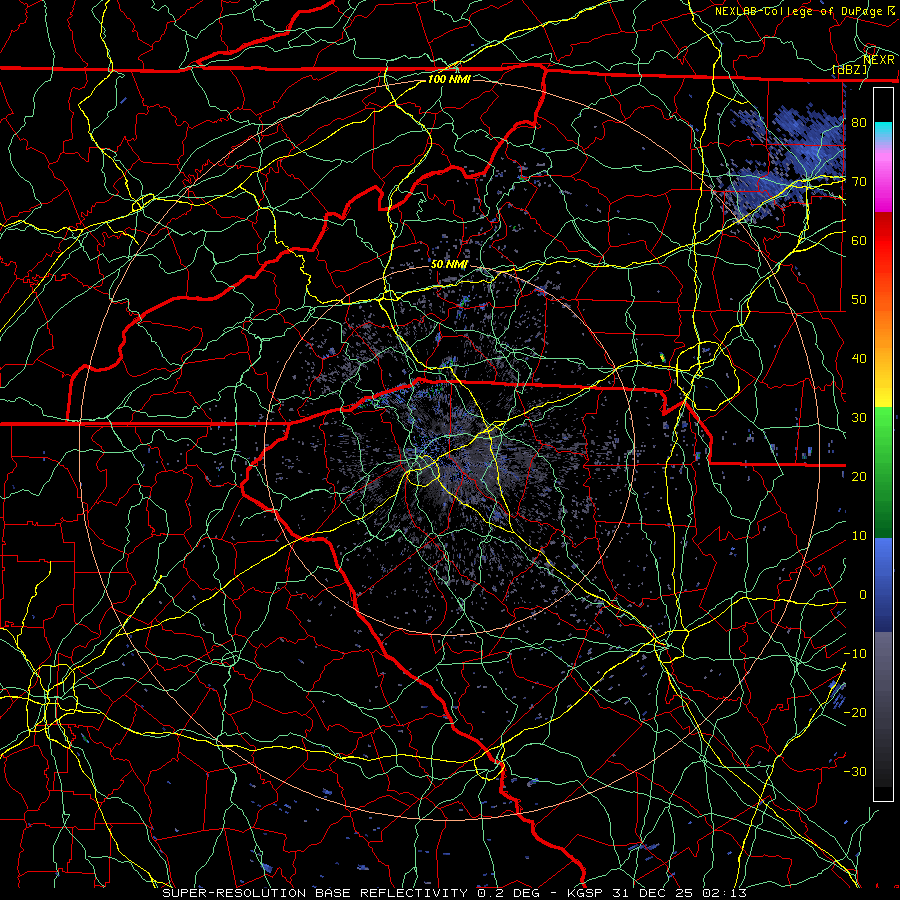Screen dimensions: 900x900
Task: Click the 70 value on the dBZ scale
Action: click(859, 181)
